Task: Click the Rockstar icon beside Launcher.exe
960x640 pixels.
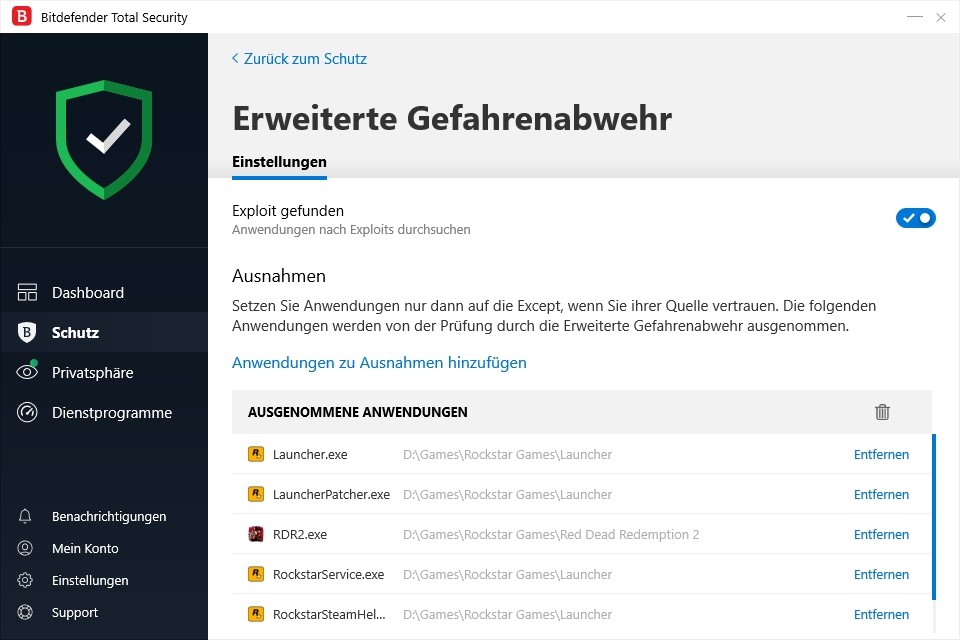Action: tap(255, 454)
